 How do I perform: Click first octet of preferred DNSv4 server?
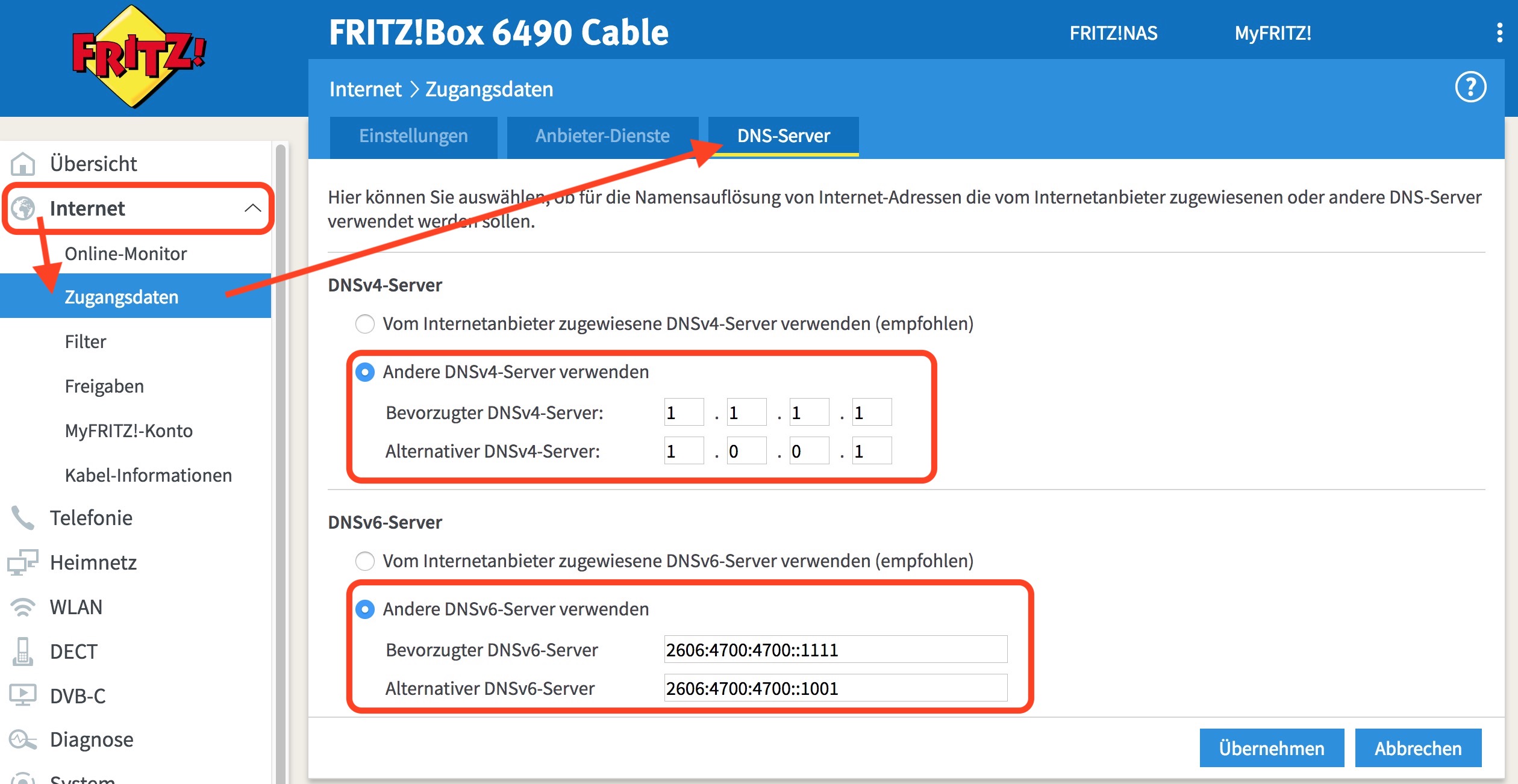pyautogui.click(x=684, y=412)
